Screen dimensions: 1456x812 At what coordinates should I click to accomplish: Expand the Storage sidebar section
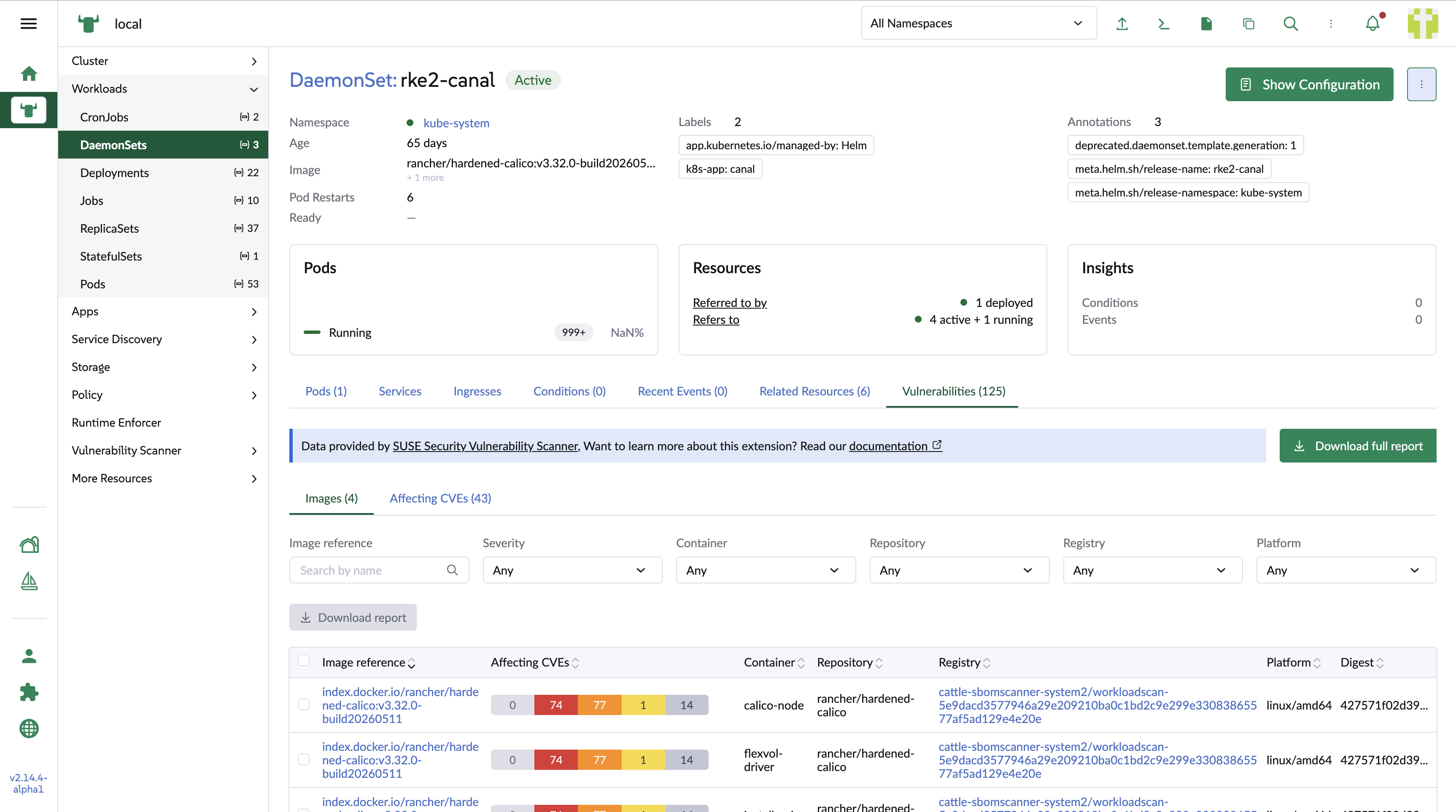point(163,367)
